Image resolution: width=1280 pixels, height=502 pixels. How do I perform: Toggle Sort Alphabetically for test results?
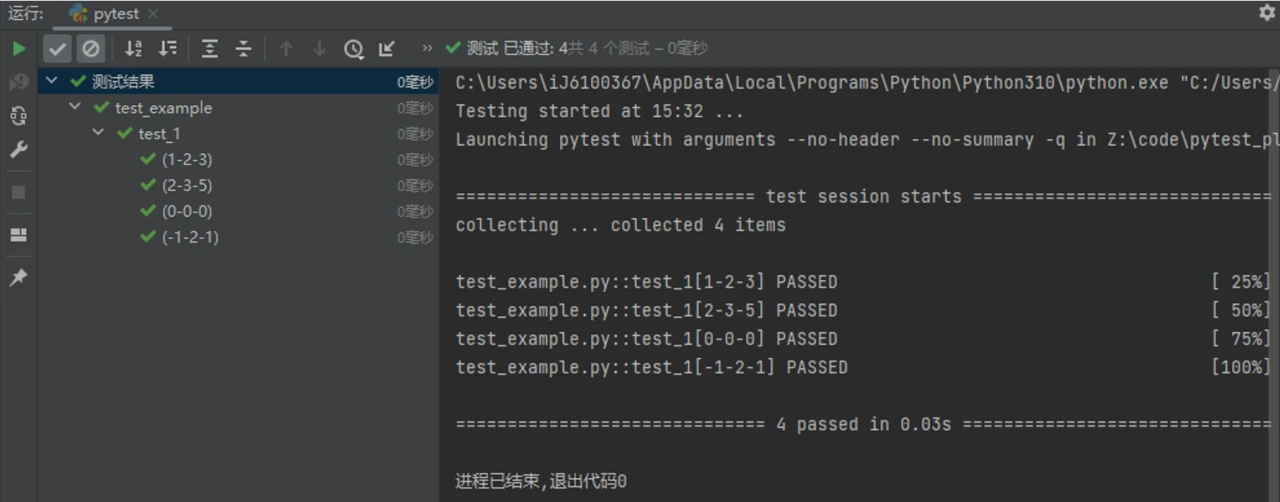point(133,48)
